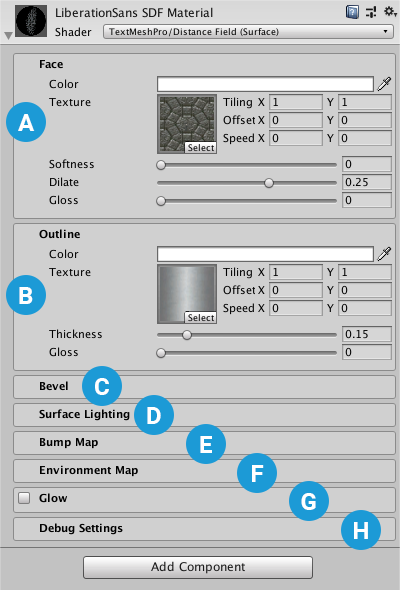Image resolution: width=400 pixels, height=590 pixels.
Task: Expand the Environment Map section
Action: pyautogui.click(x=204, y=471)
